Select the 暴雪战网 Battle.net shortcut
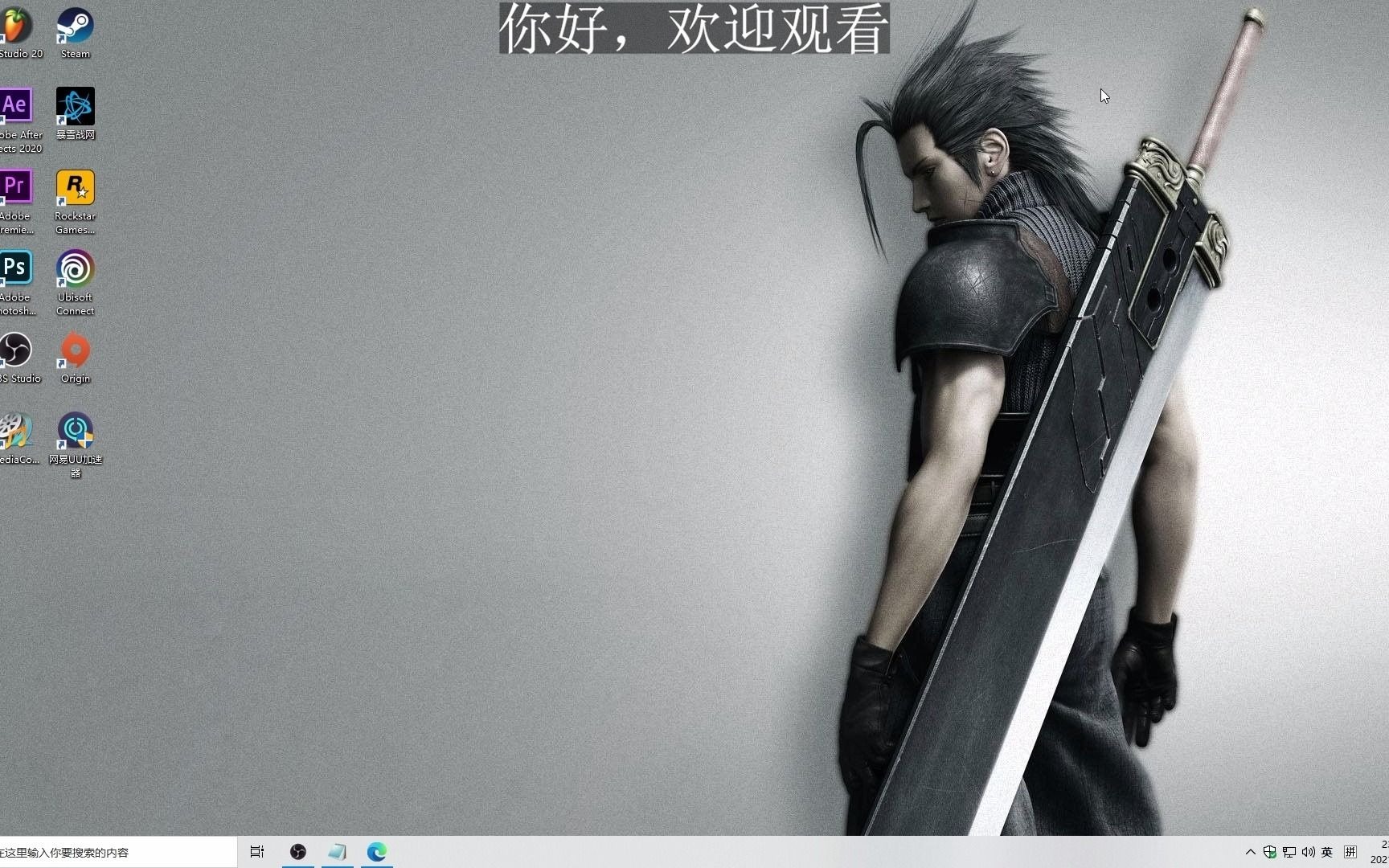This screenshot has width=1389, height=868. point(76,114)
